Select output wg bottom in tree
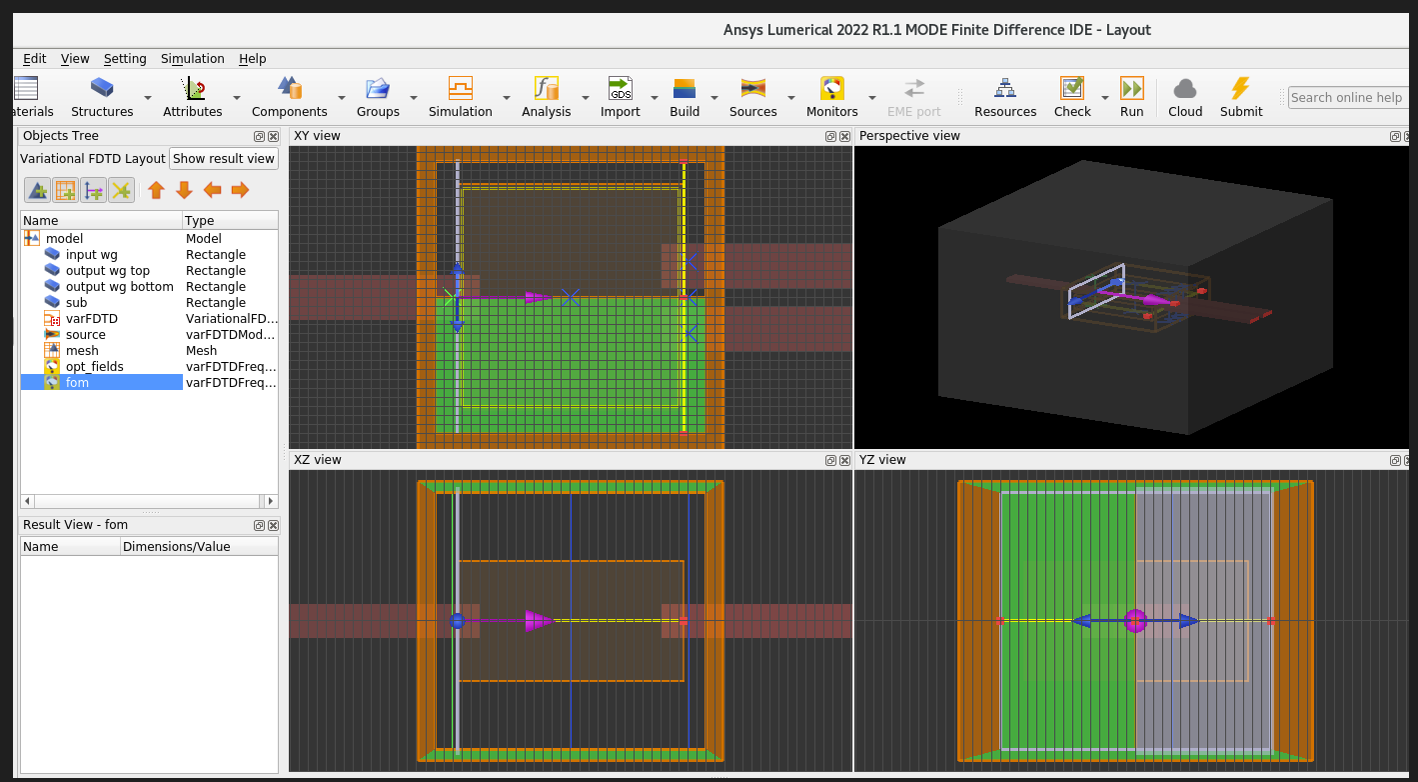Screen dimensions: 1418x782 pyautogui.click(x=119, y=286)
